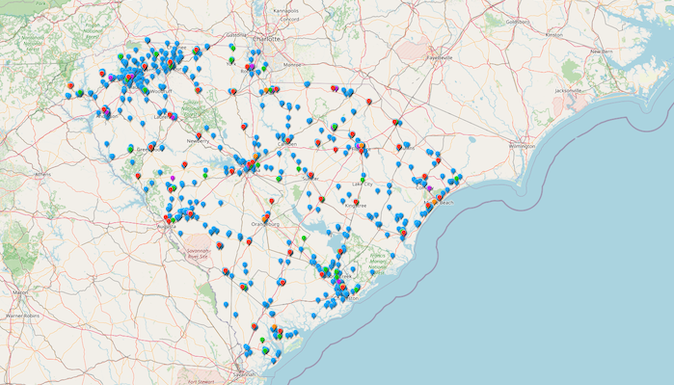674x385 pixels.
Task: Click the Lake City label
Action: [362, 184]
